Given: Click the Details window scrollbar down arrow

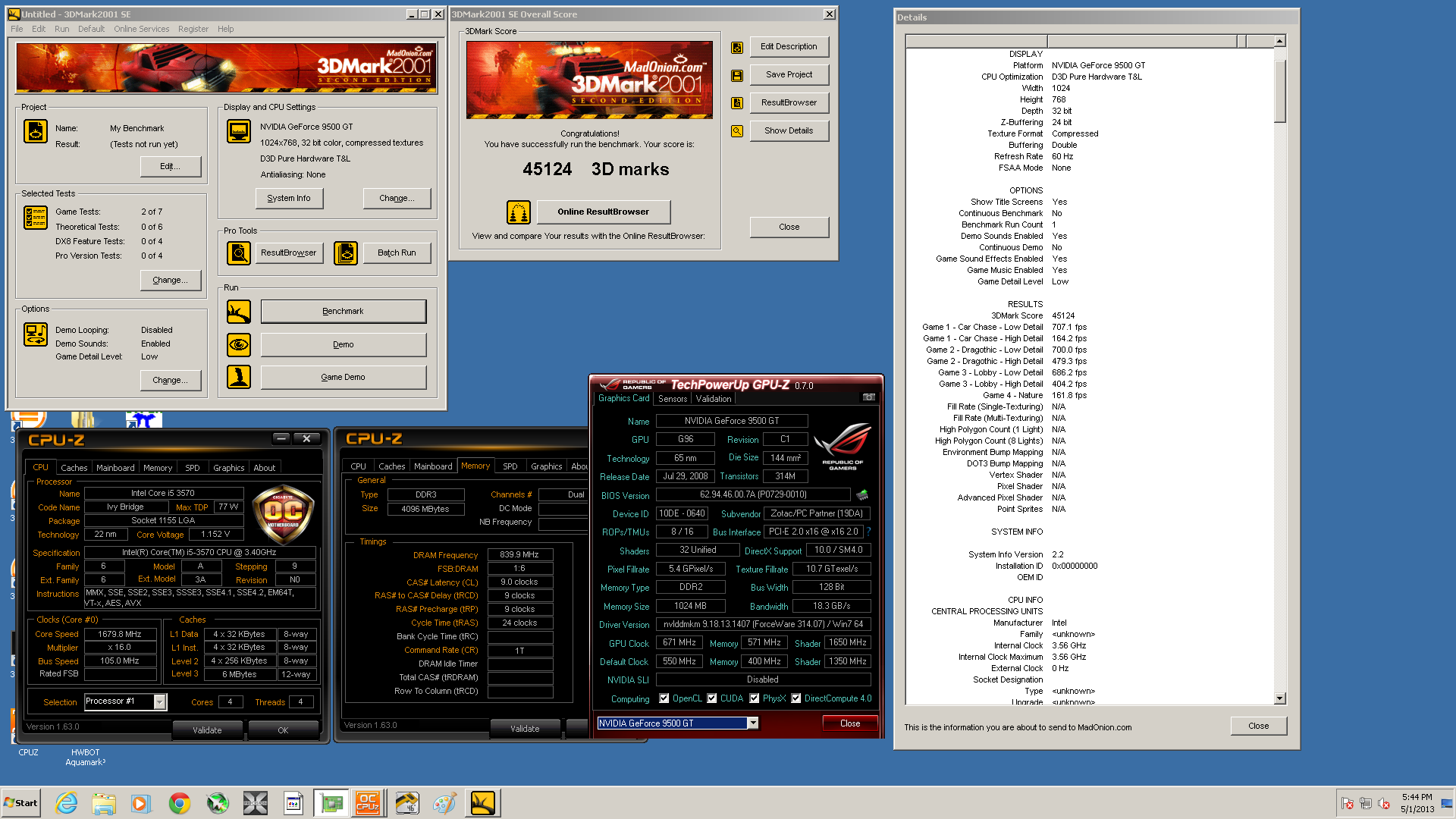Looking at the screenshot, I should (1280, 699).
